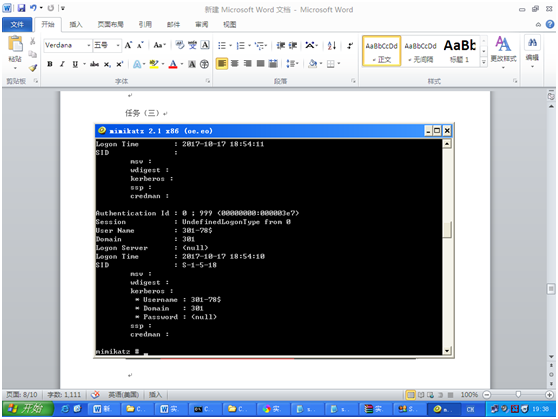Screen dimensions: 558x419
Task: Click the Cut scissors icon
Action: click(x=33, y=41)
